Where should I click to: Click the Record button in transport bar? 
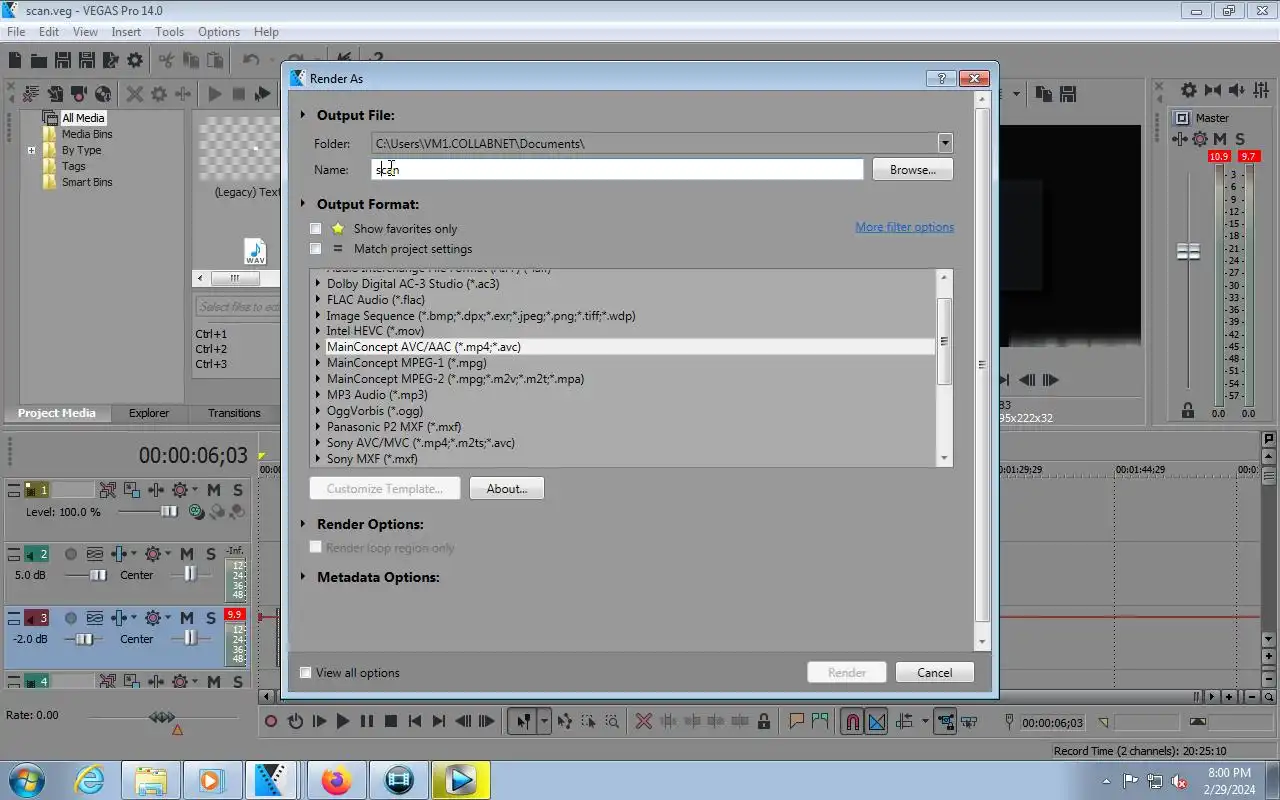[271, 721]
